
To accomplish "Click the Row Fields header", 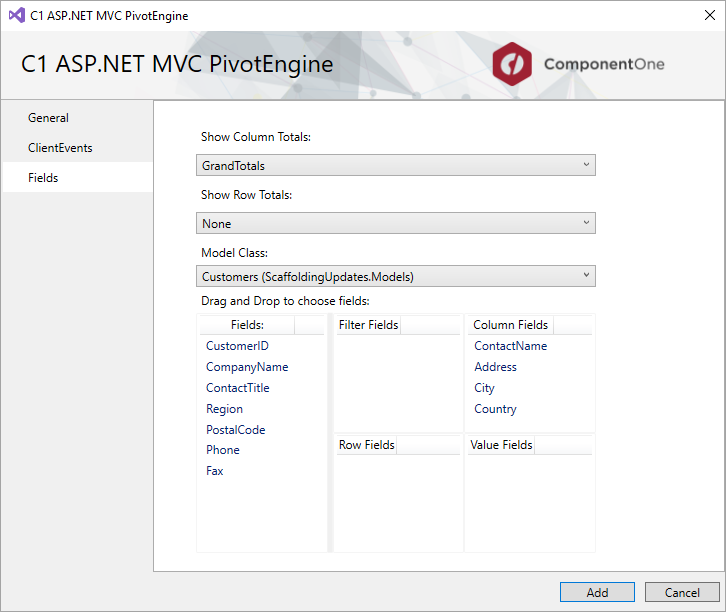I will pyautogui.click(x=367, y=445).
